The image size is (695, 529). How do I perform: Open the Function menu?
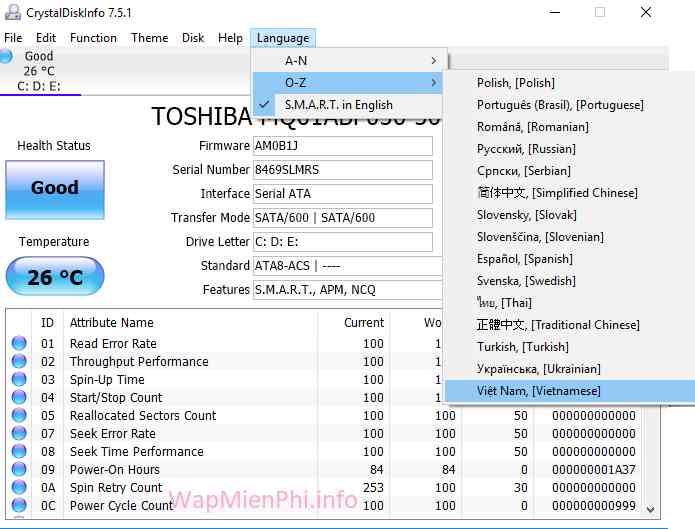(x=93, y=38)
